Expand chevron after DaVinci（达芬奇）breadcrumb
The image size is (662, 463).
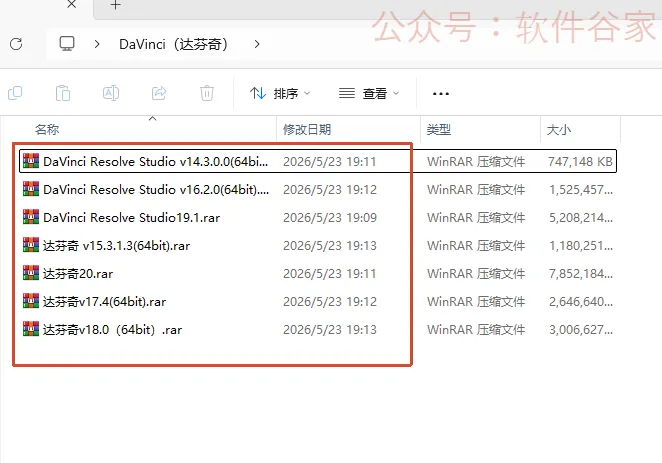tap(257, 44)
